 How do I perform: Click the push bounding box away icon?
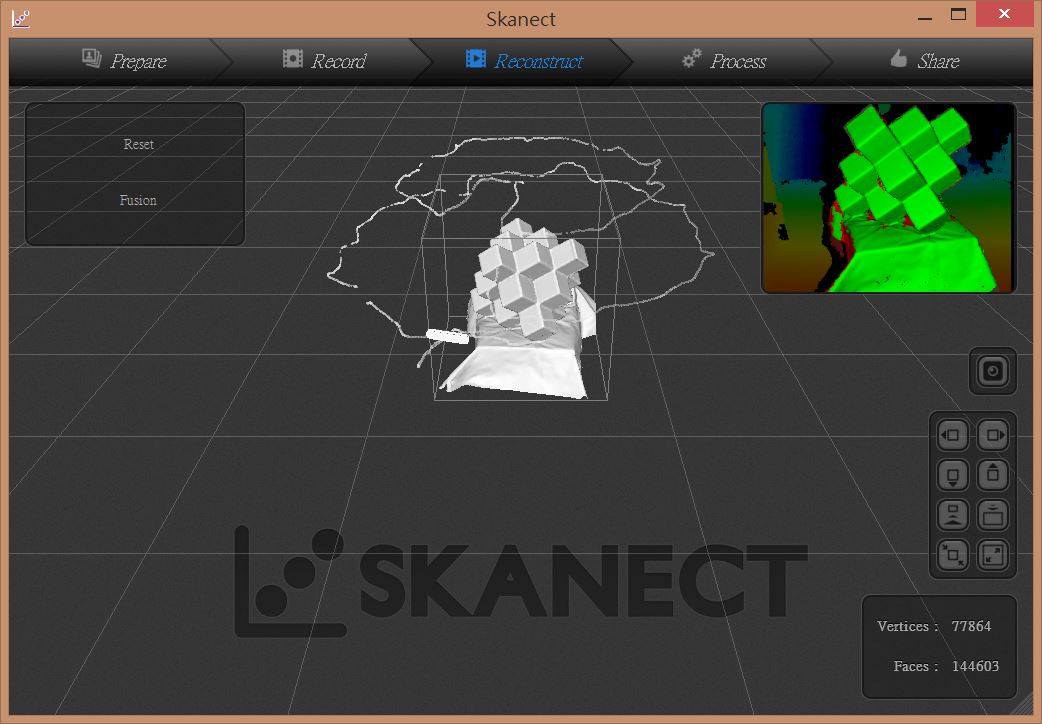click(x=952, y=515)
